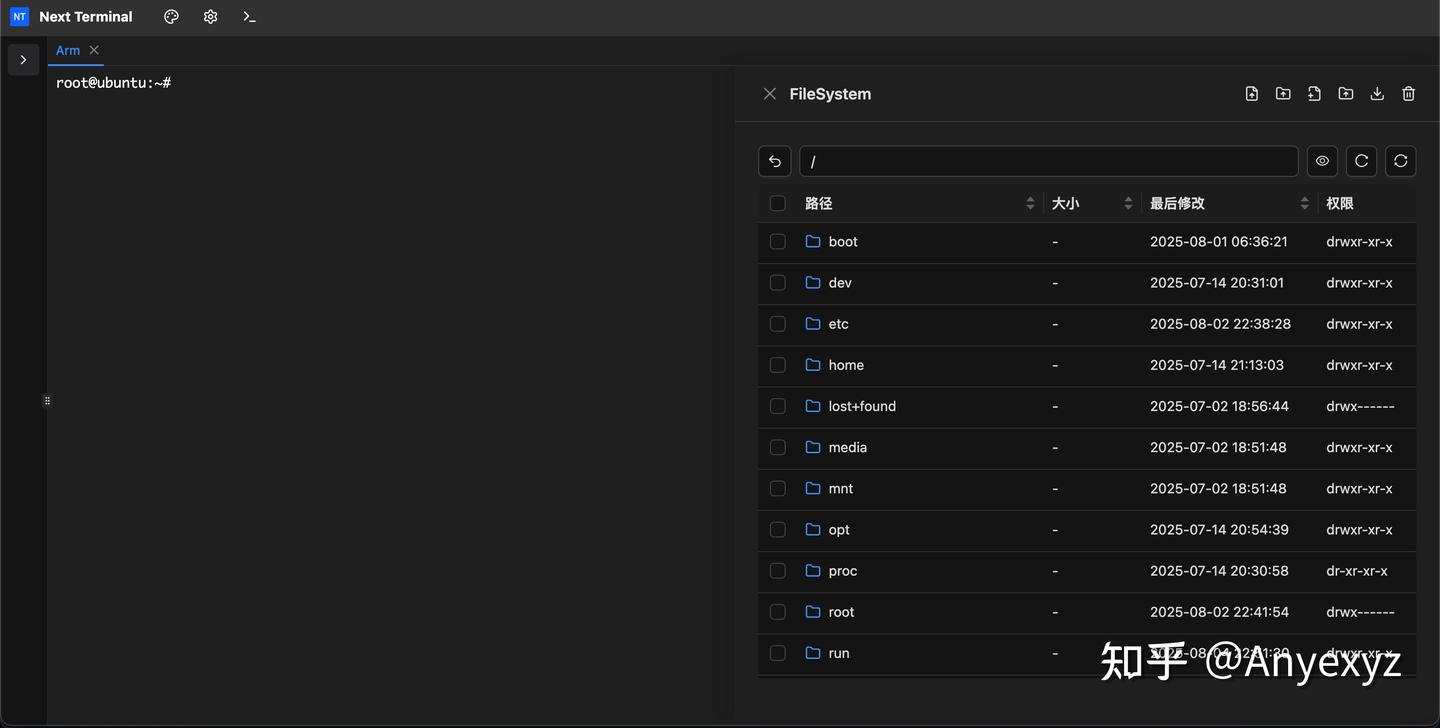Click the folder icon of mnt

[x=813, y=488]
